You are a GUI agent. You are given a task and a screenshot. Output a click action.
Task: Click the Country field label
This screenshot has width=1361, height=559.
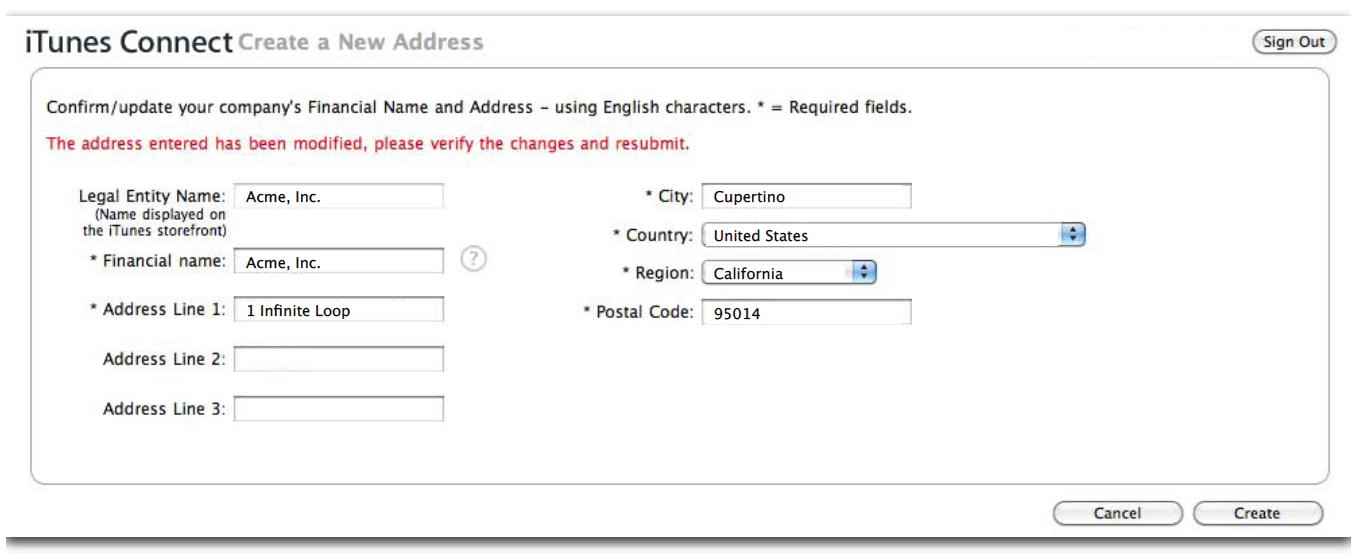tap(653, 235)
